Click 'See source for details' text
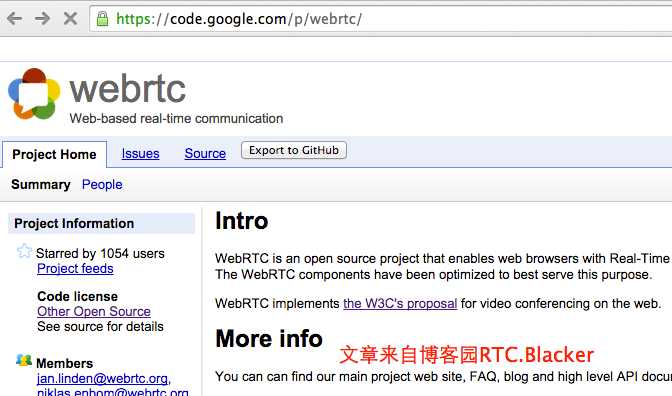This screenshot has width=672, height=396. [100, 327]
